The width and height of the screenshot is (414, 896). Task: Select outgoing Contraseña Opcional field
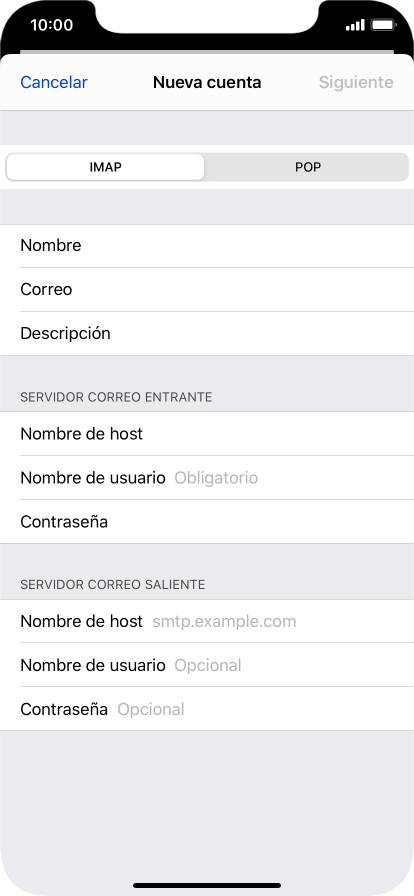click(x=207, y=709)
